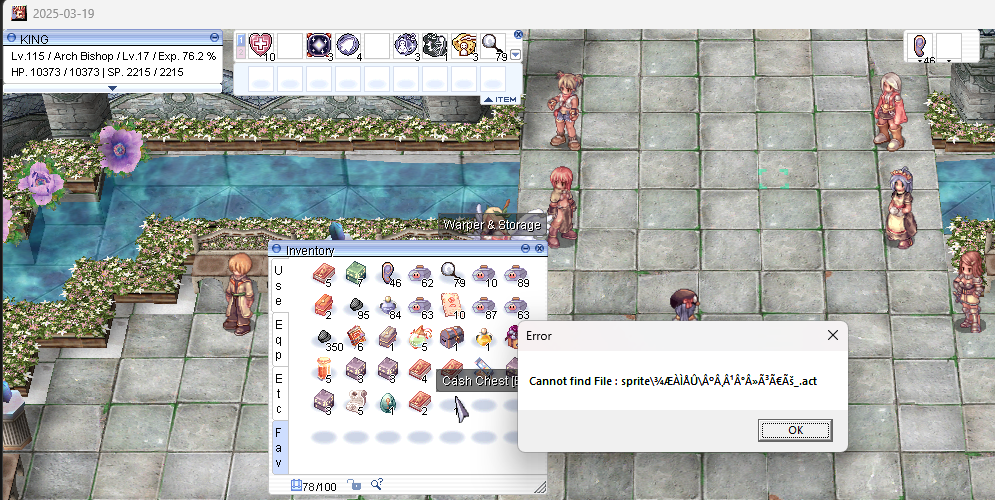Viewport: 995px width, 500px height.
Task: Click the app icon in title bar
Action: pyautogui.click(x=19, y=13)
